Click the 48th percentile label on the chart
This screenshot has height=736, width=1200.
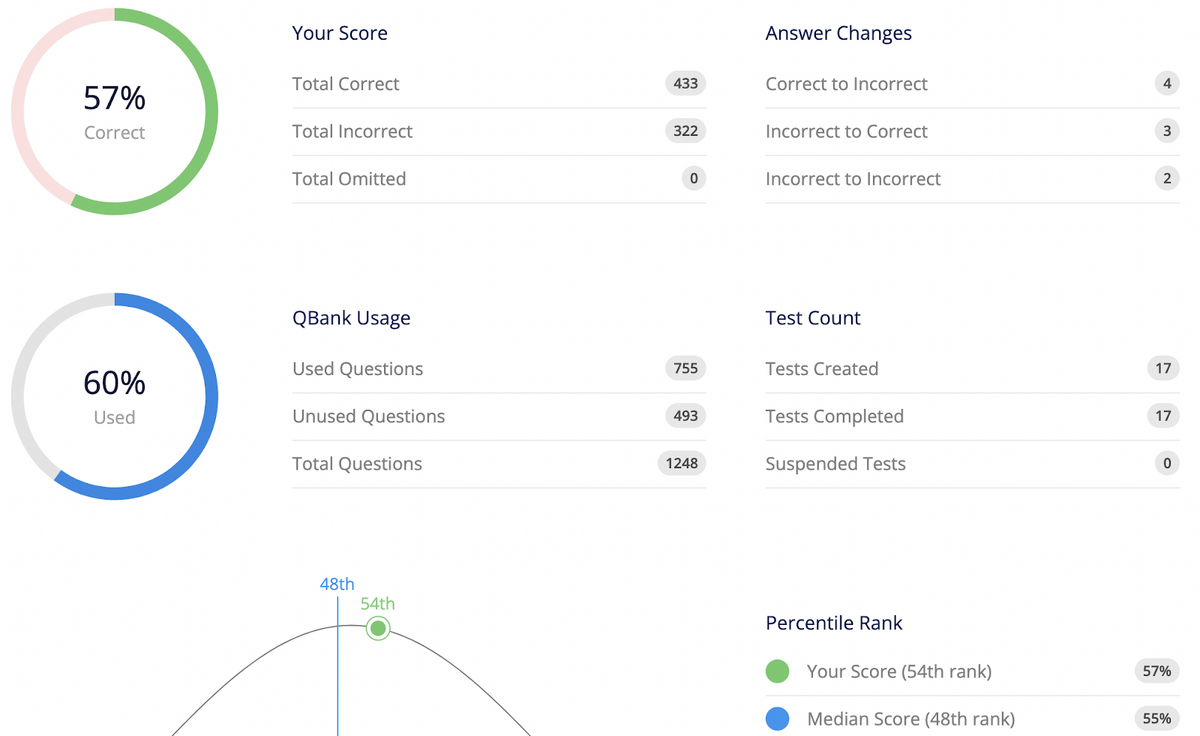tap(337, 584)
